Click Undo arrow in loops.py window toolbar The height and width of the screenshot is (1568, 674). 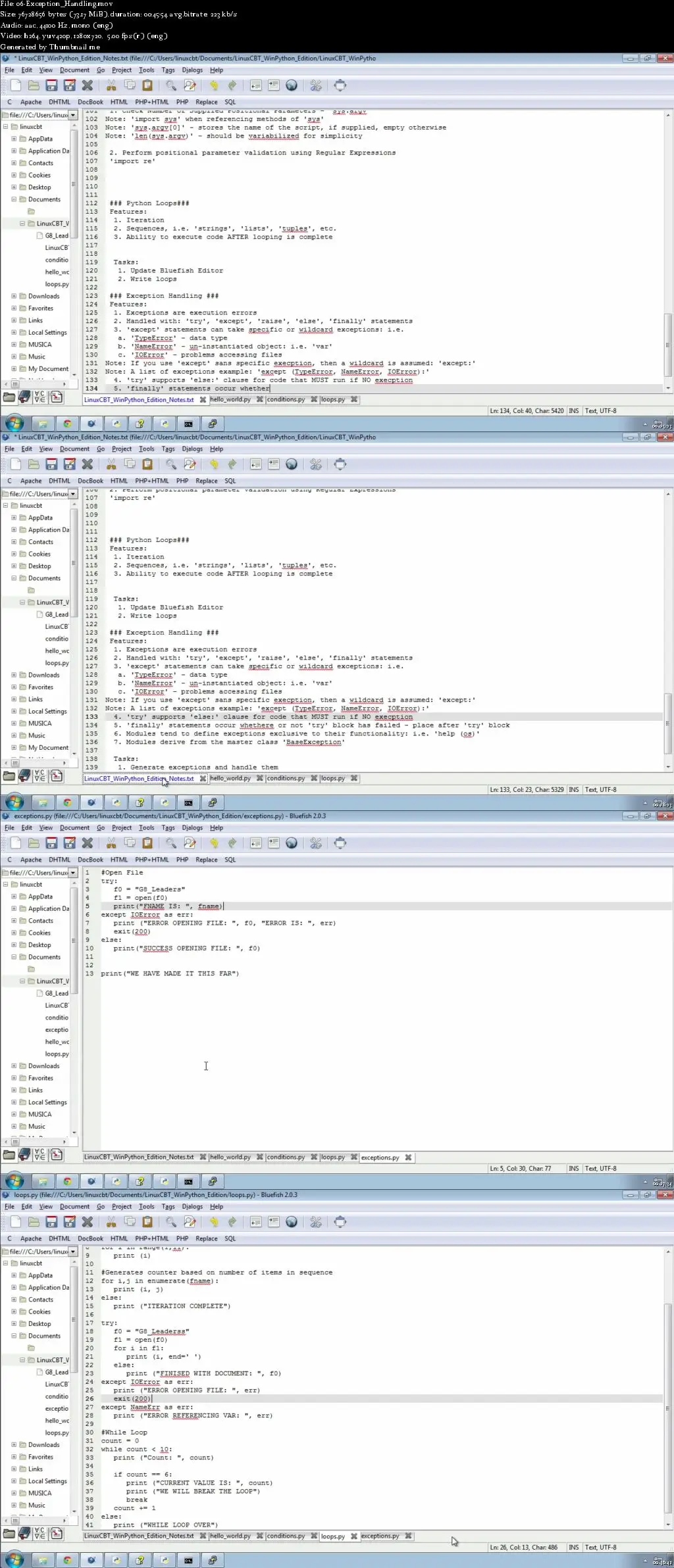214,1221
